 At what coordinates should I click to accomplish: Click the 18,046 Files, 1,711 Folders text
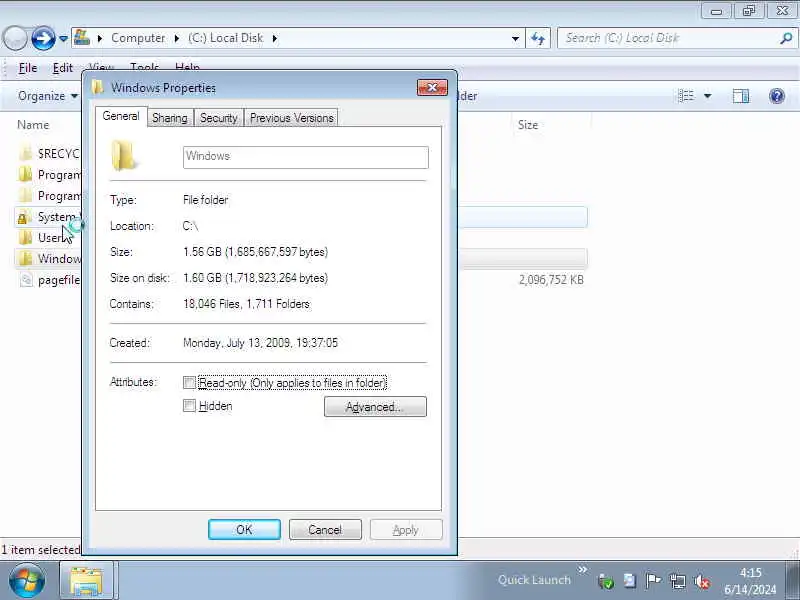(x=246, y=304)
